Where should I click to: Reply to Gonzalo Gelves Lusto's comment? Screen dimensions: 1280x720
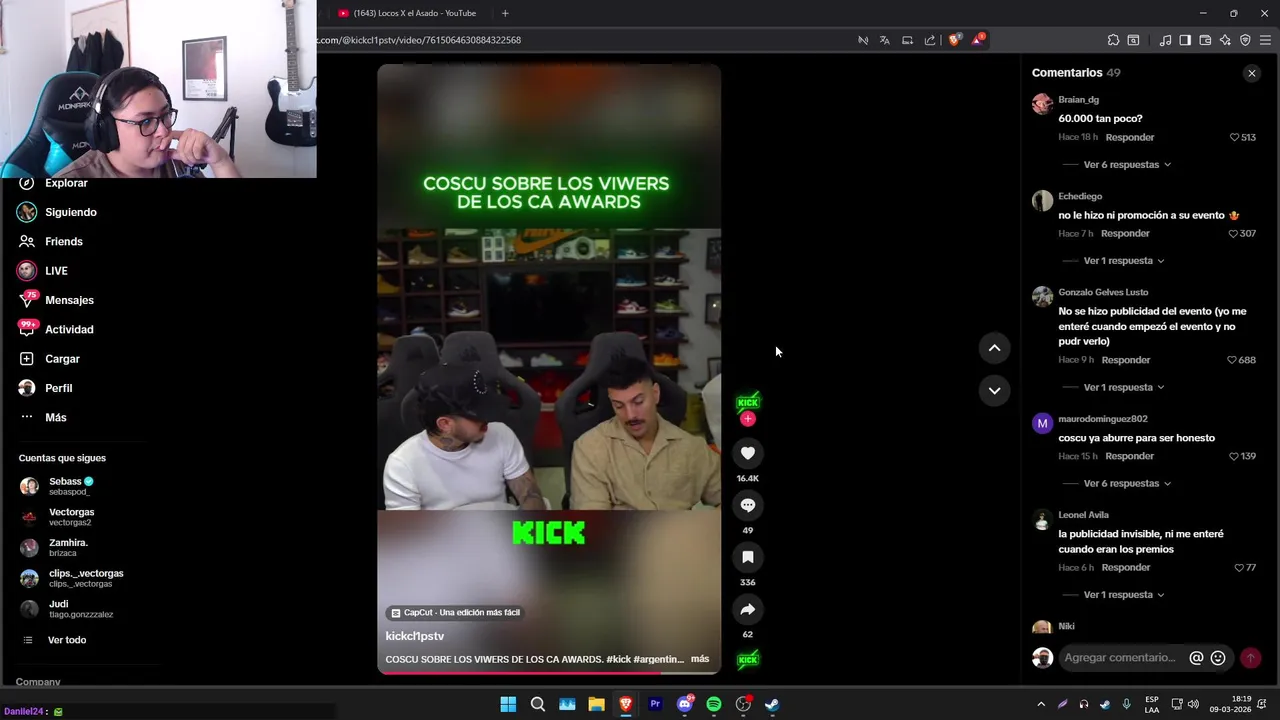point(1126,360)
